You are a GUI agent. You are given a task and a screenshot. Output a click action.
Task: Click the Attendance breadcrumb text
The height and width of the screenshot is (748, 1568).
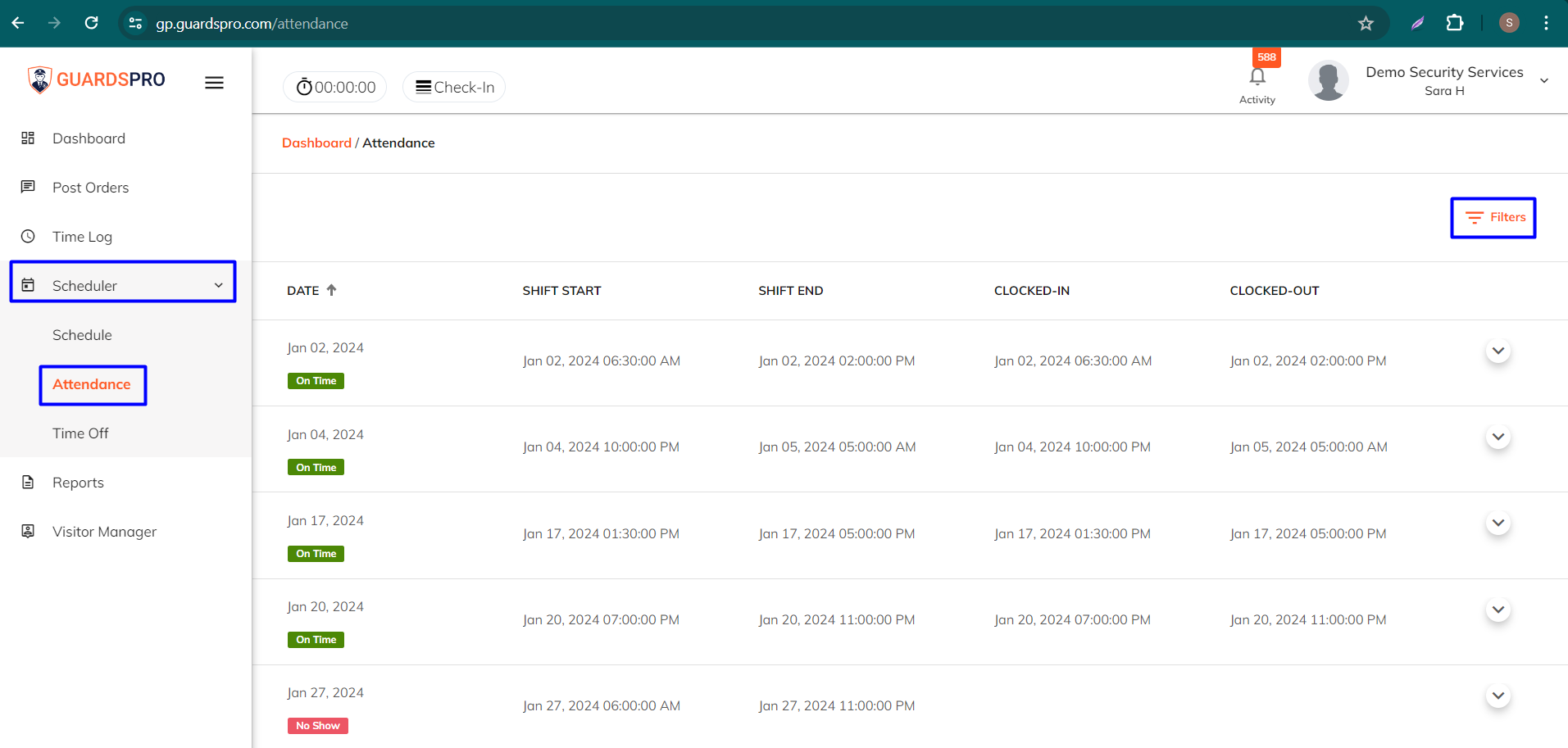point(398,143)
